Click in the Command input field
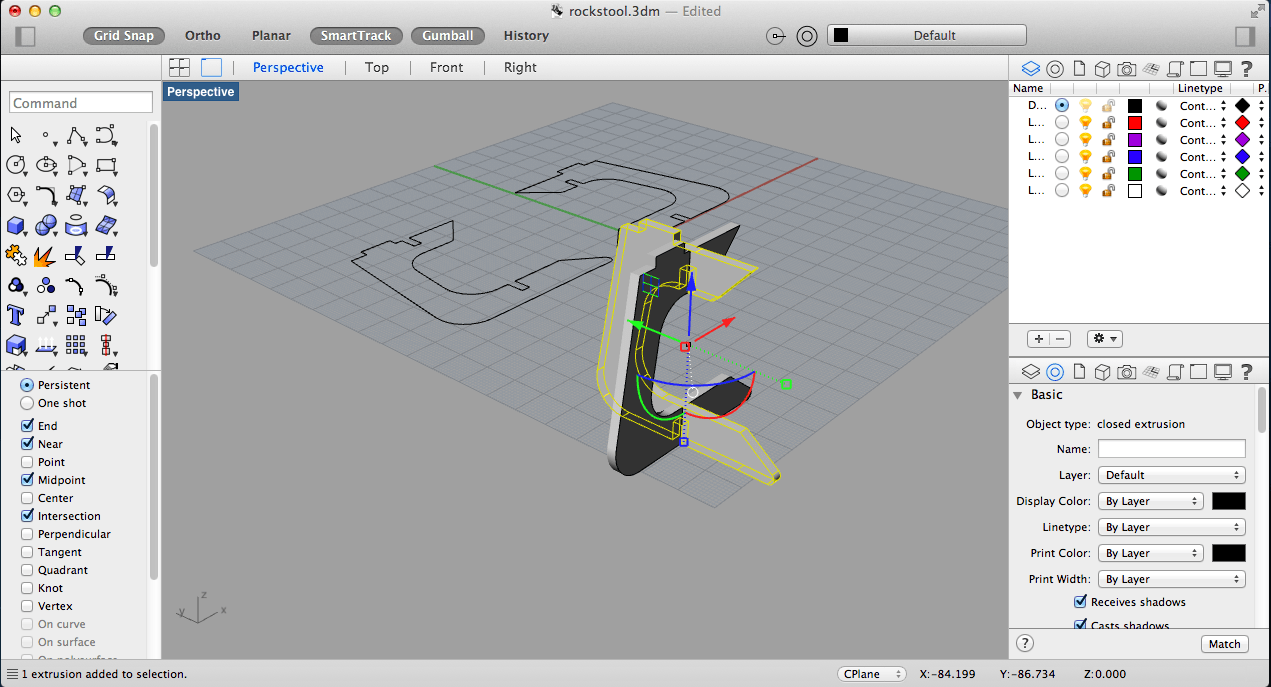The width and height of the screenshot is (1271, 687). 81,103
